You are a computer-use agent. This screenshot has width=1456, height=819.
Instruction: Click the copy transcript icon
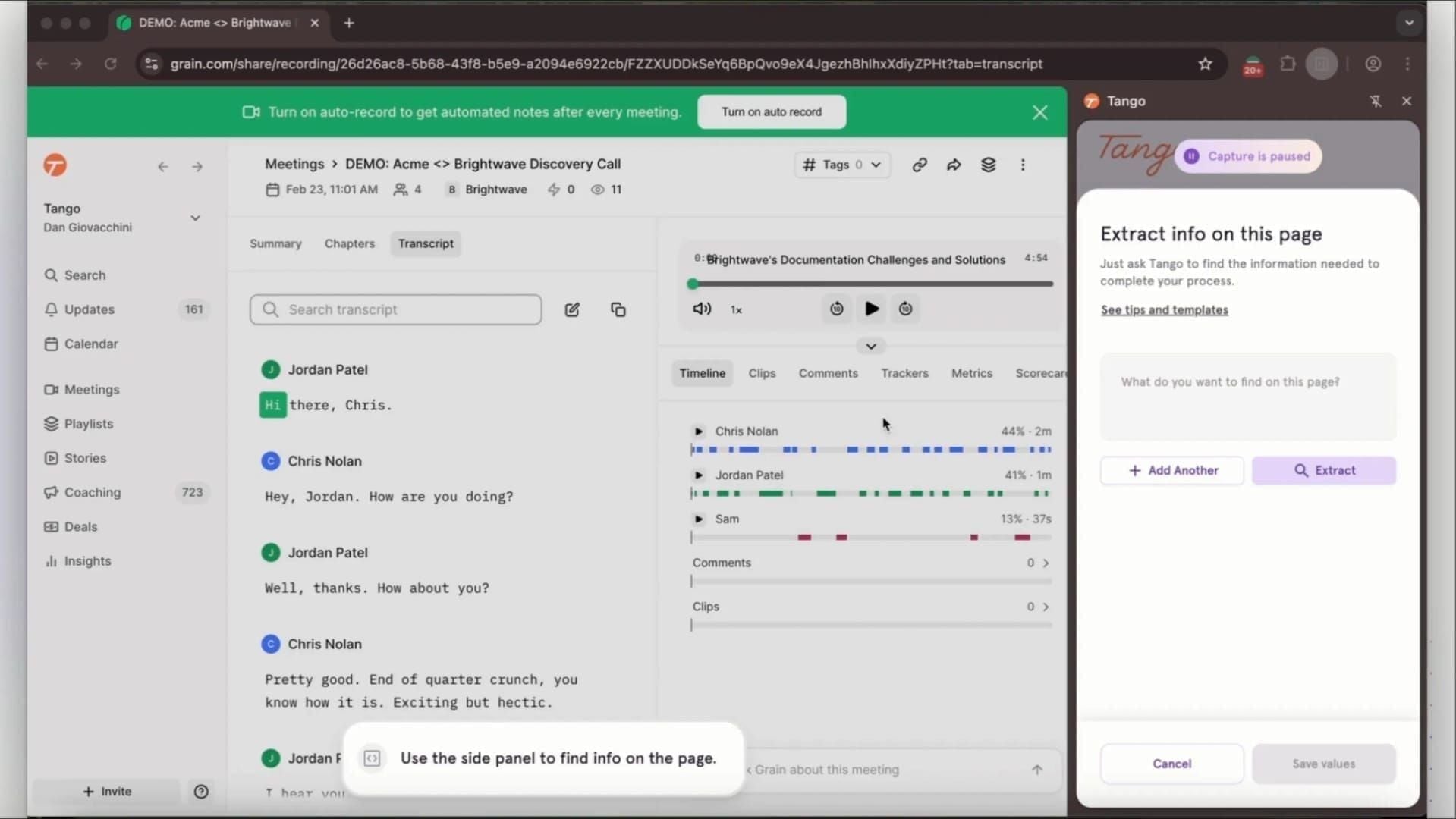click(x=618, y=309)
